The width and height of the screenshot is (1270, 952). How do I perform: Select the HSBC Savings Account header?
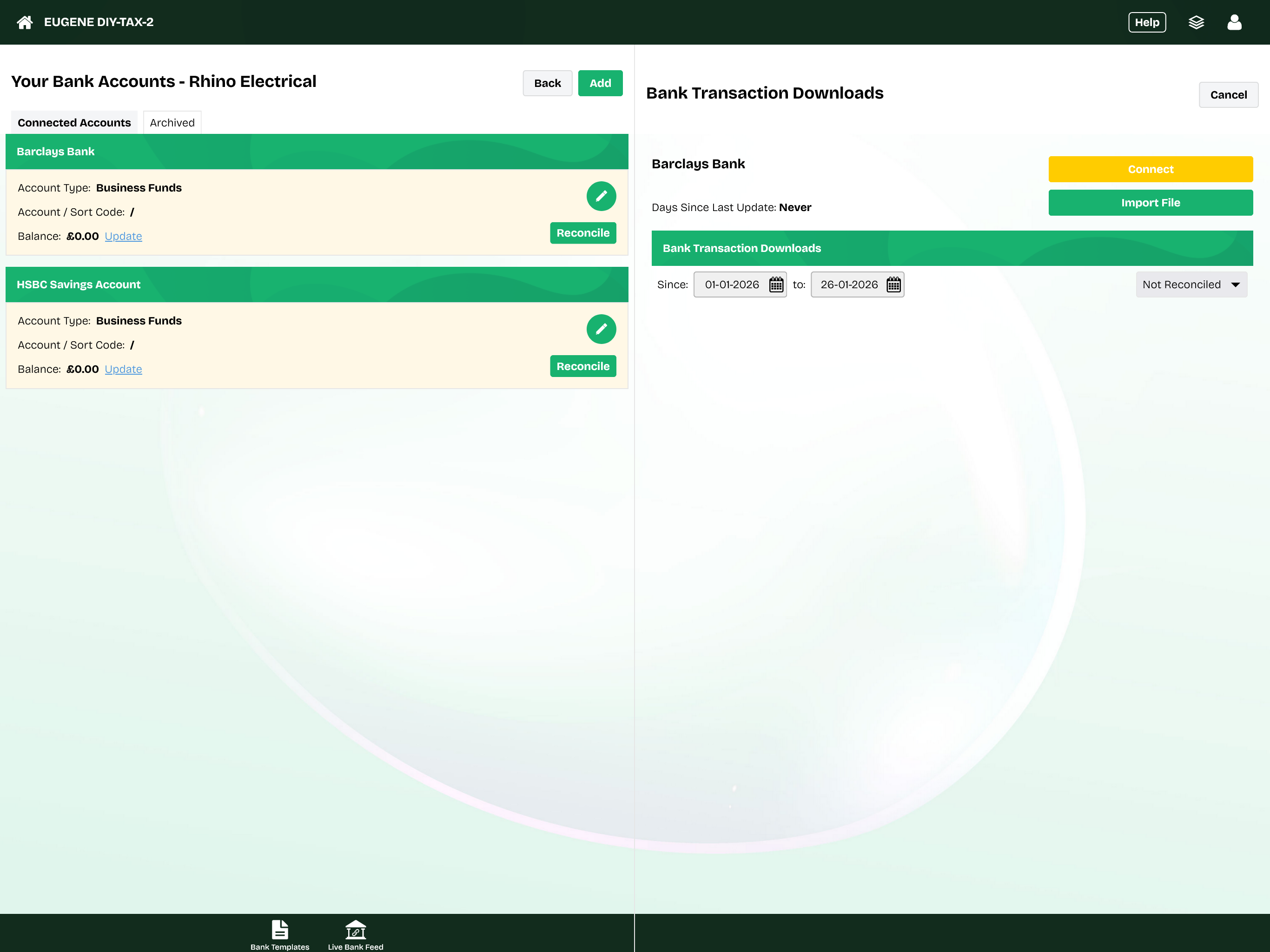[317, 285]
